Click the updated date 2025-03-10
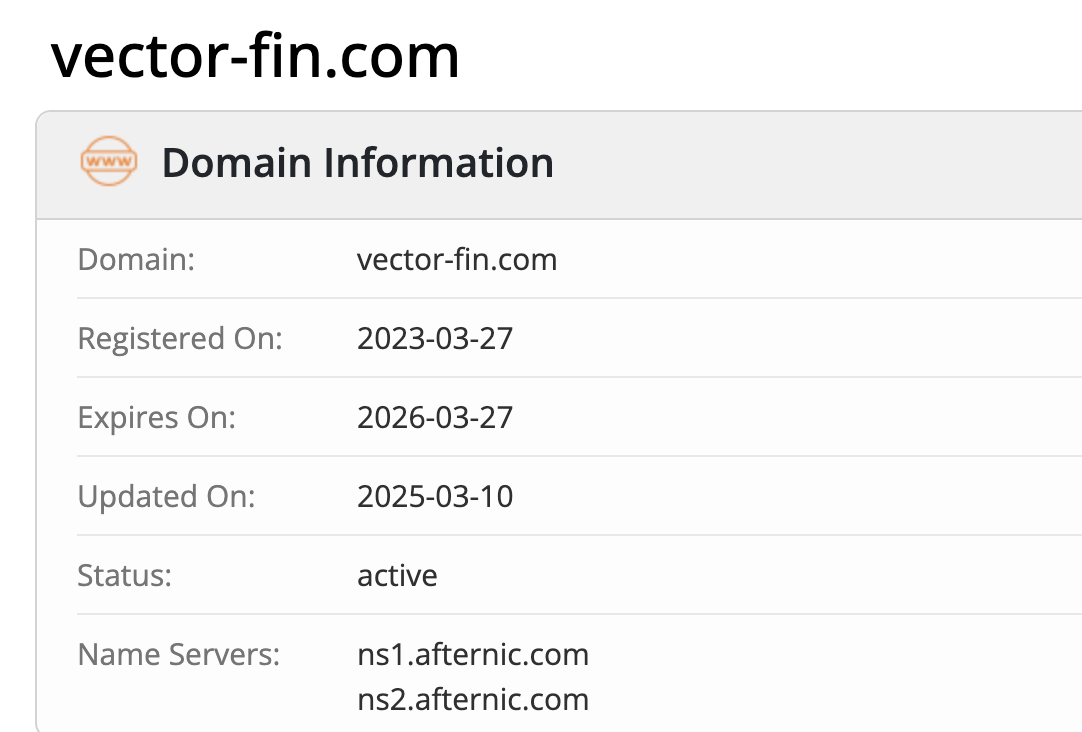Screen dimensions: 1082x732 435,497
